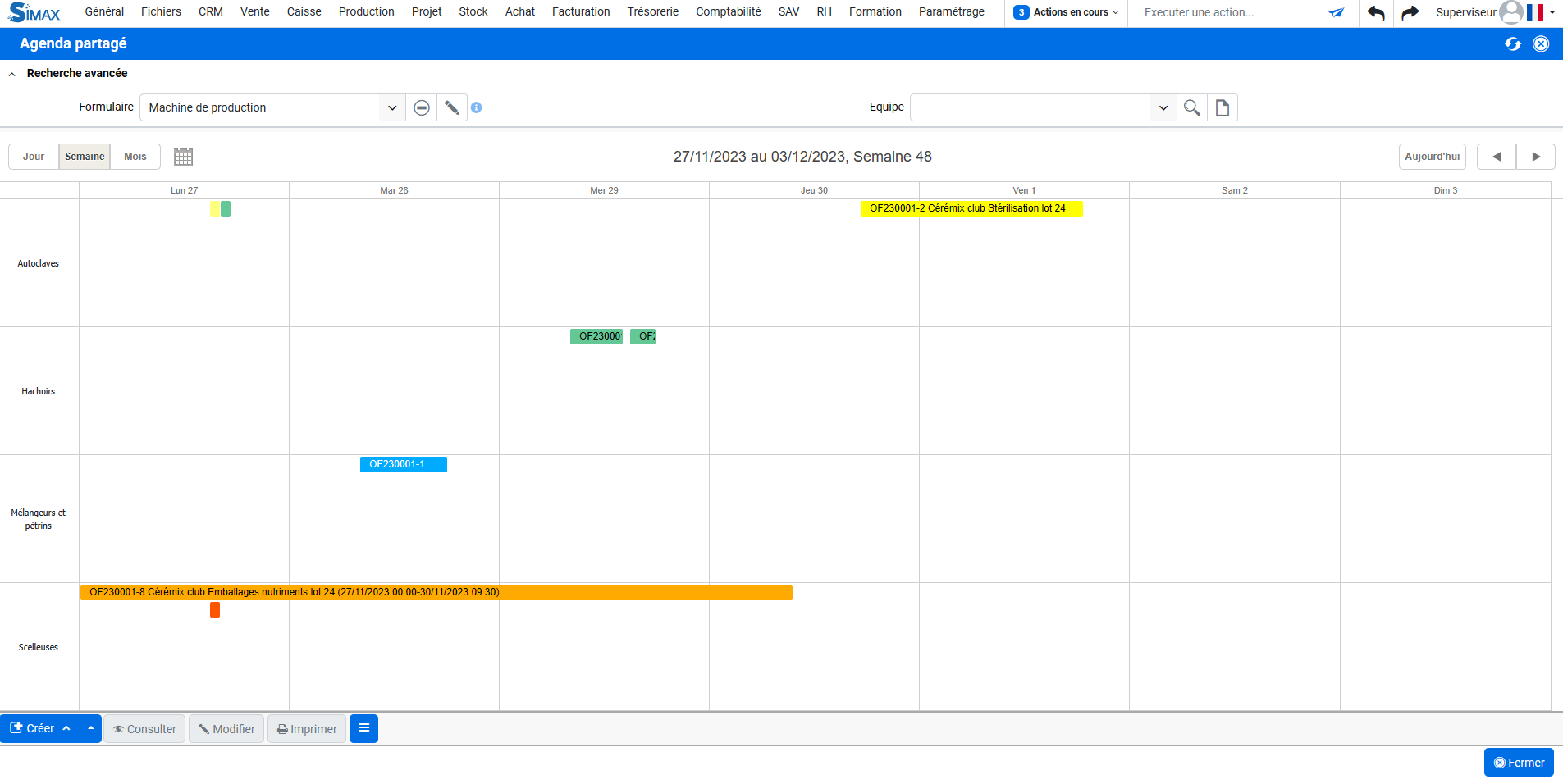Open the Comptabilité menu
This screenshot has width=1563, height=784.
point(728,12)
